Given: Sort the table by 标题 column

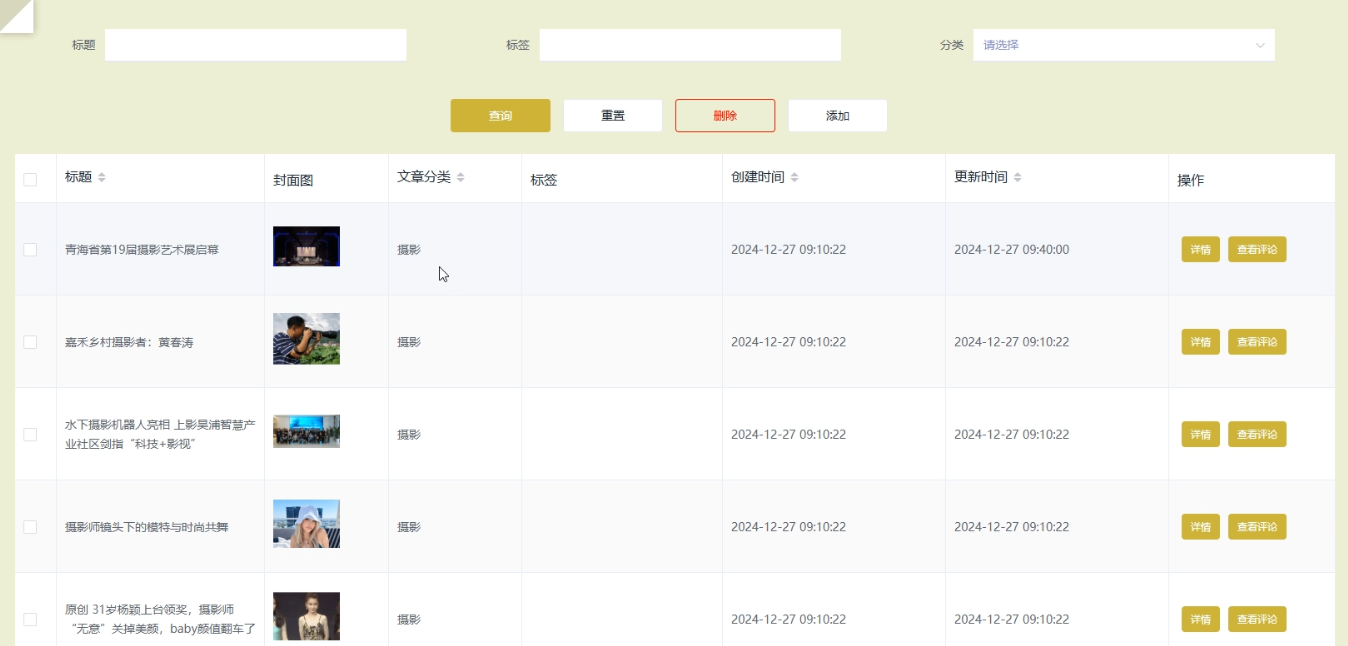Looking at the screenshot, I should (101, 177).
